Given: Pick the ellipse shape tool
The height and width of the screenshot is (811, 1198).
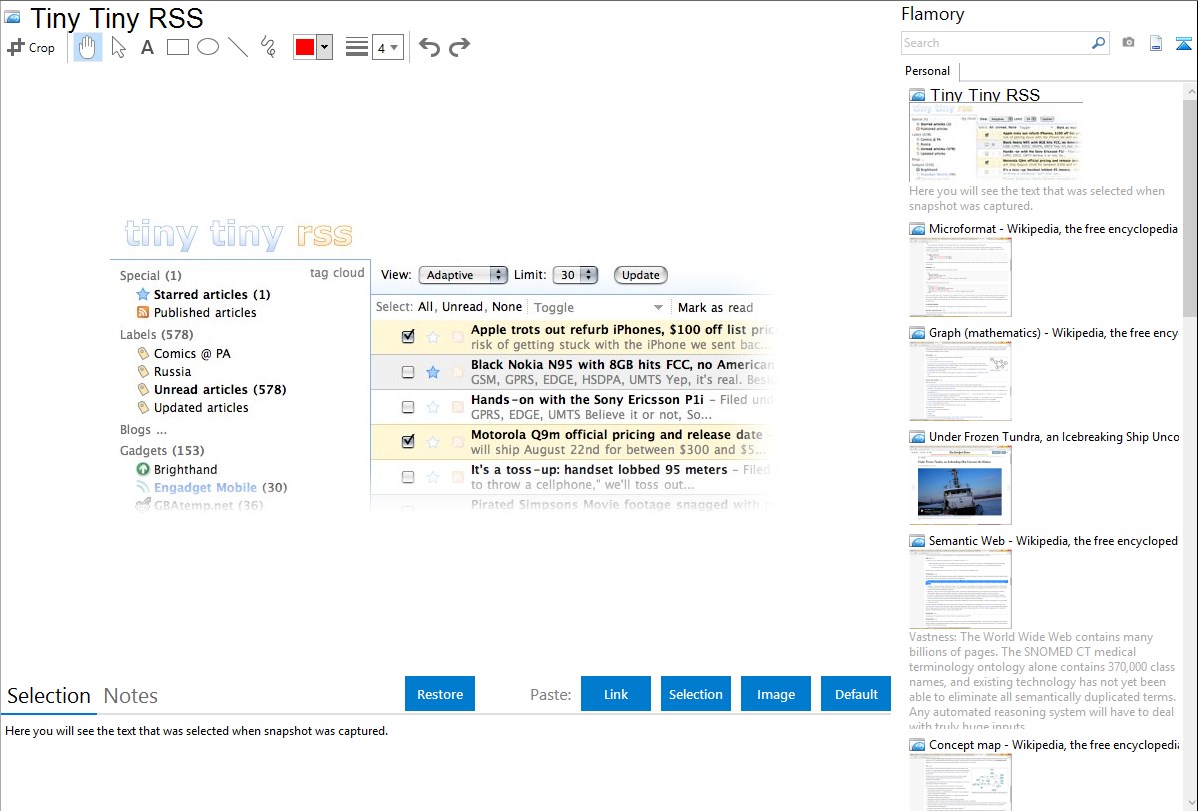Looking at the screenshot, I should [x=208, y=47].
